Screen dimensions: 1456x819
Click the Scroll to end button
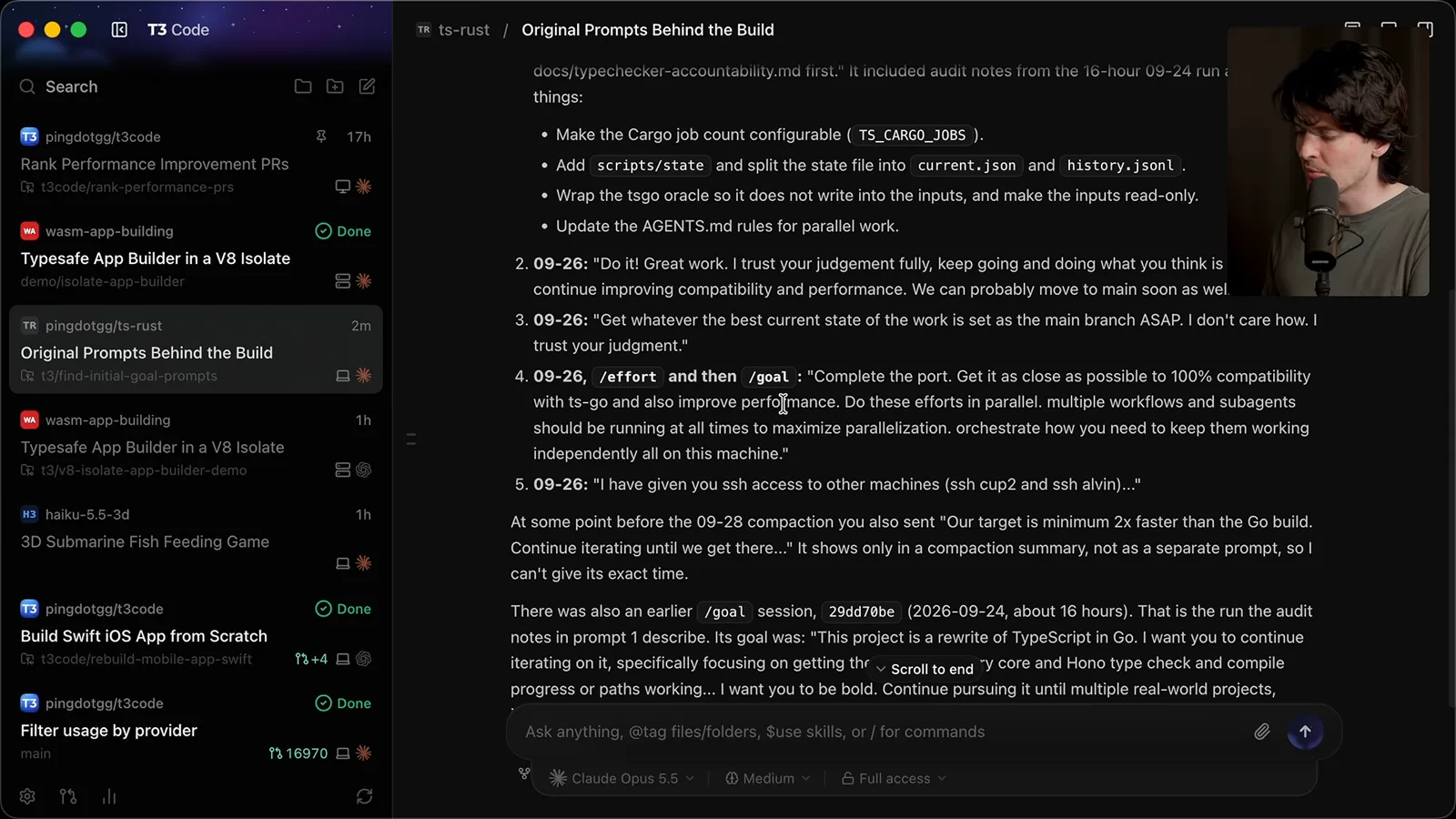point(925,669)
